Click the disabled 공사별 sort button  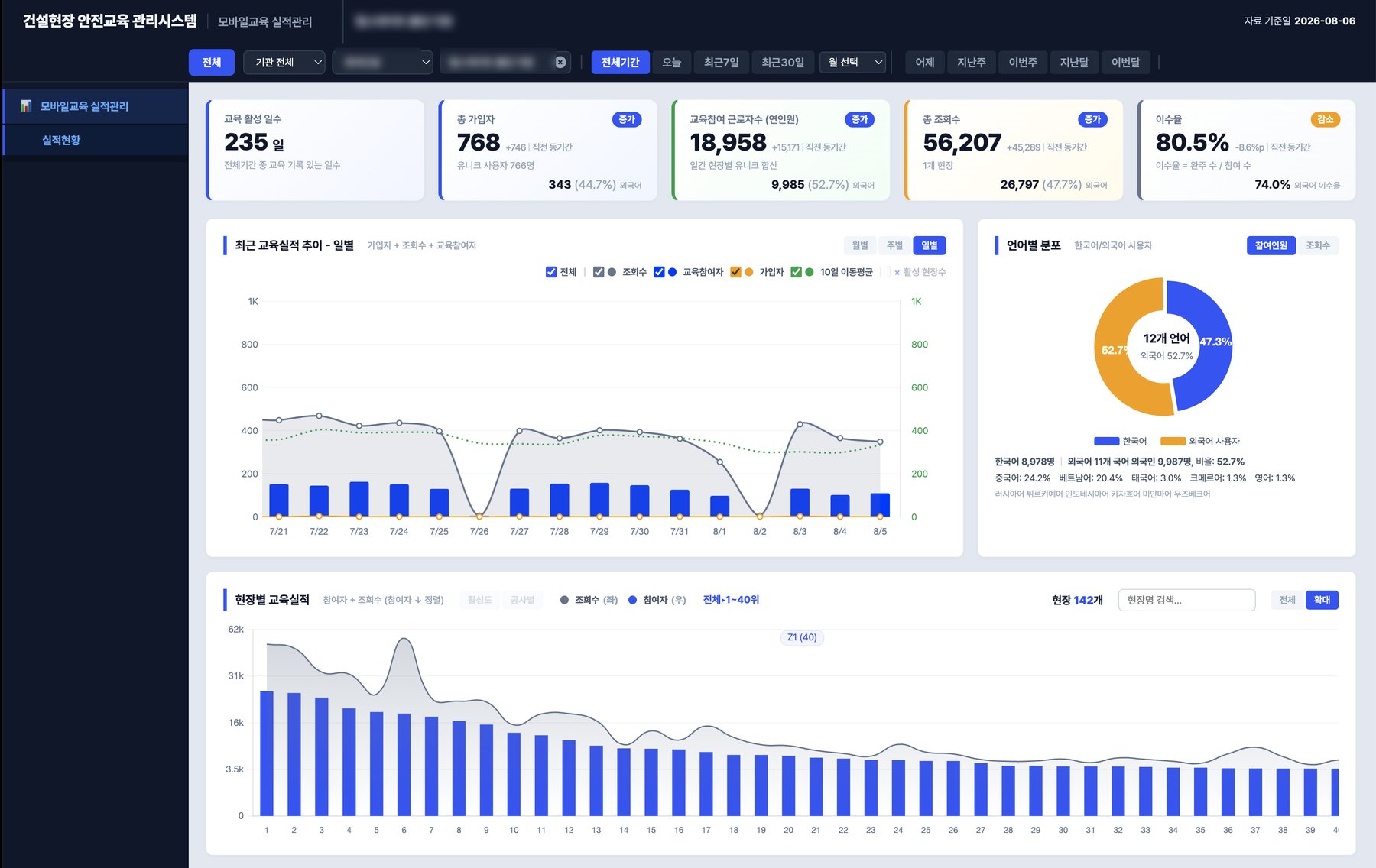tap(523, 600)
